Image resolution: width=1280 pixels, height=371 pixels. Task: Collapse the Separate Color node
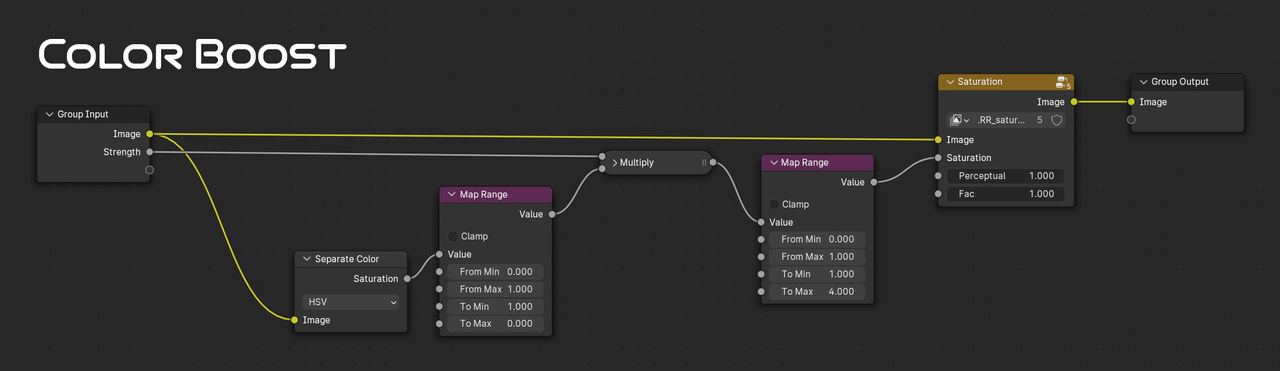307,259
